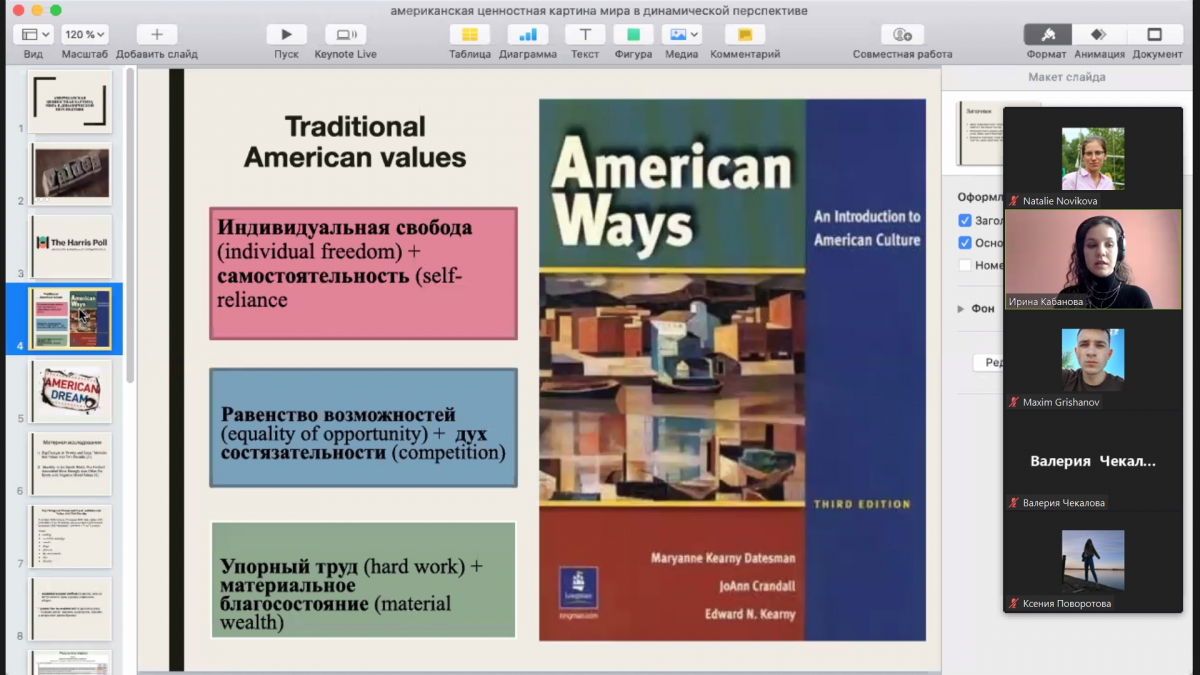Add a comment with Комментарий
Screen dimensions: 1200x675
(744, 35)
